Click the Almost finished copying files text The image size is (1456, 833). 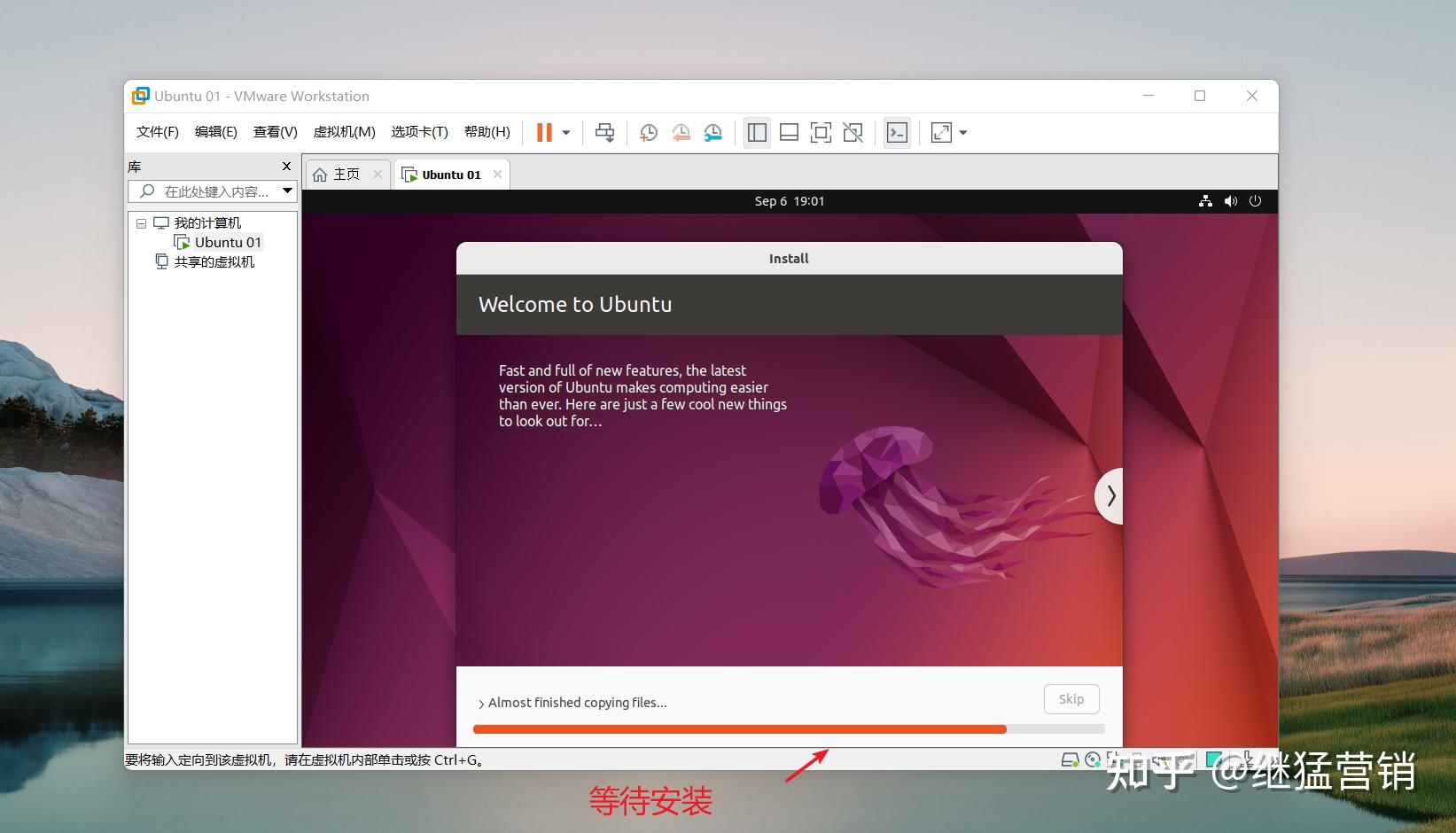click(578, 703)
